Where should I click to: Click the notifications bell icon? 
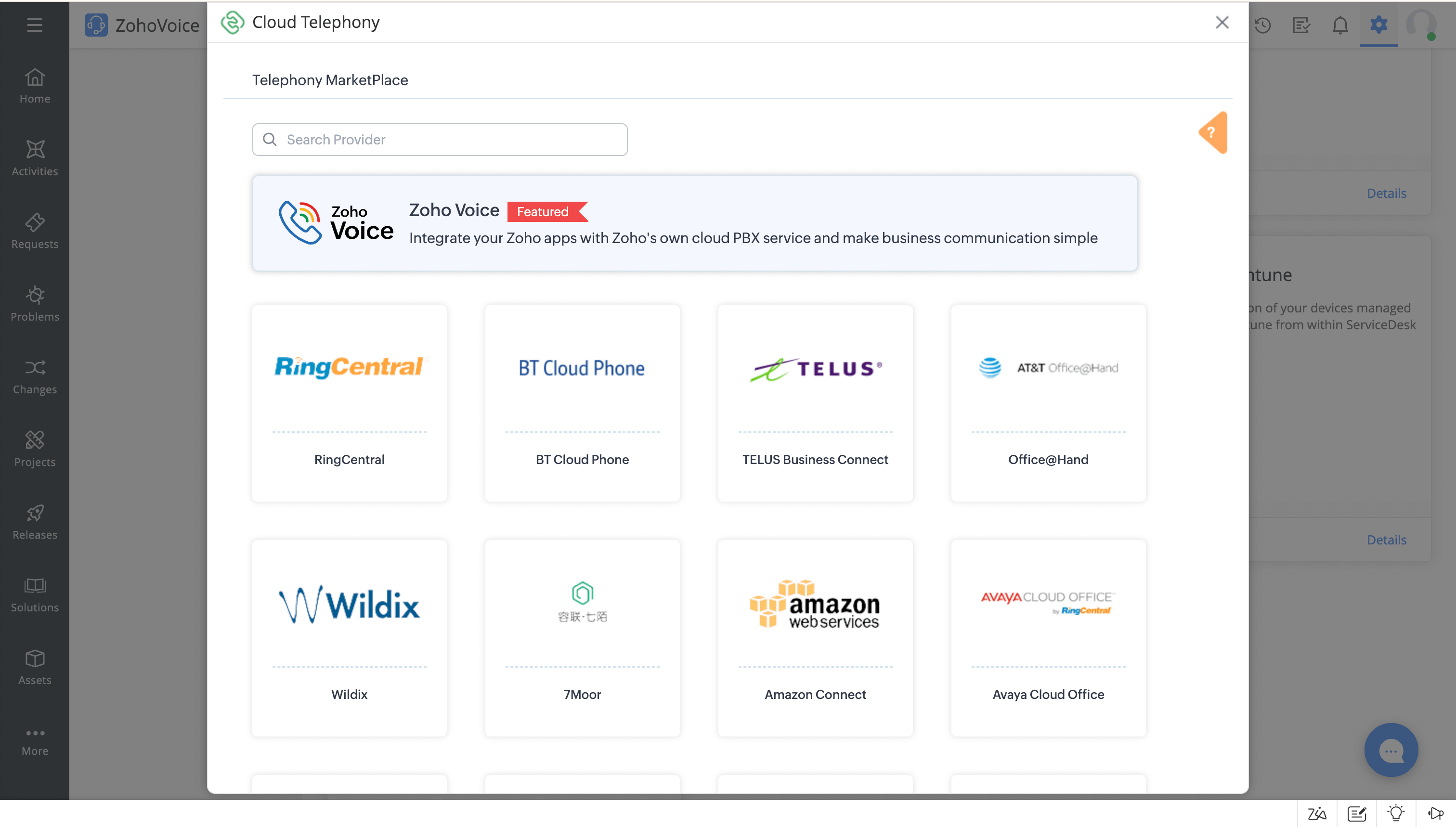(x=1340, y=25)
